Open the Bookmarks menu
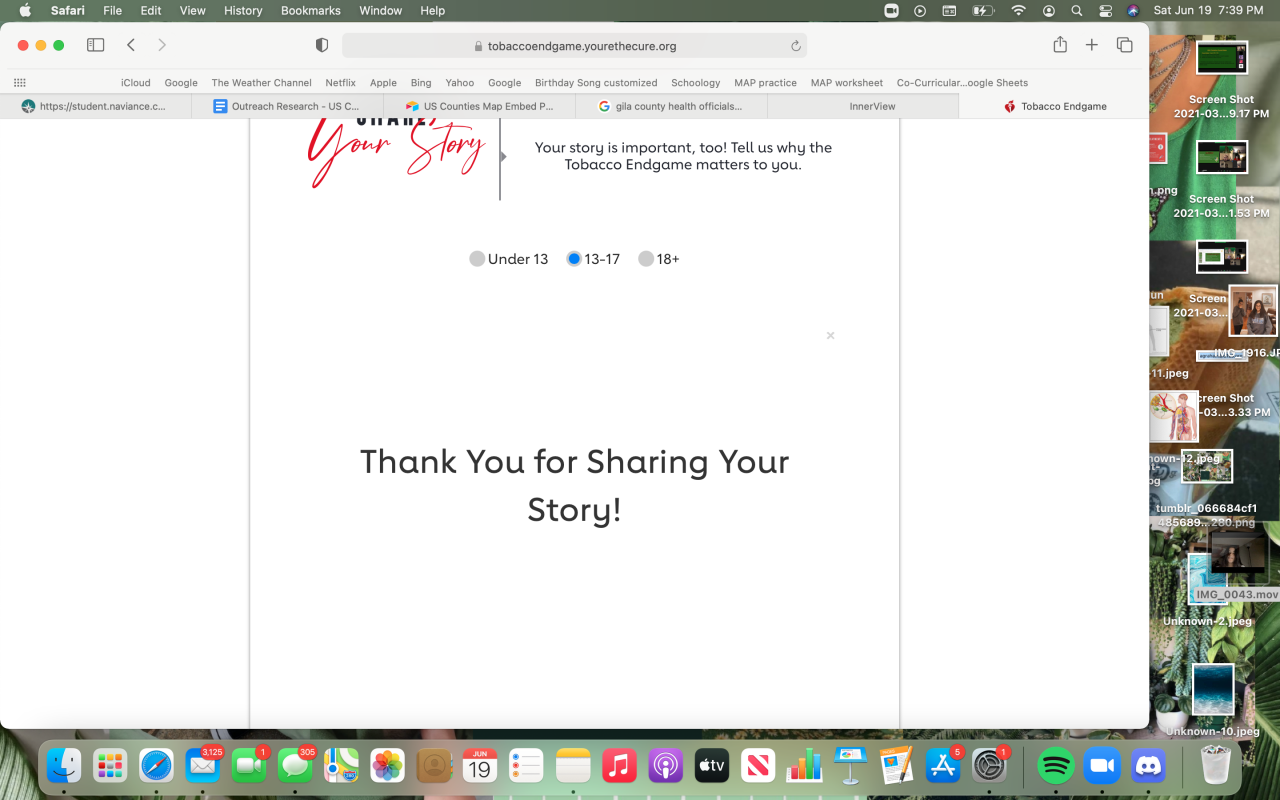Image resolution: width=1280 pixels, height=800 pixels. [x=311, y=10]
